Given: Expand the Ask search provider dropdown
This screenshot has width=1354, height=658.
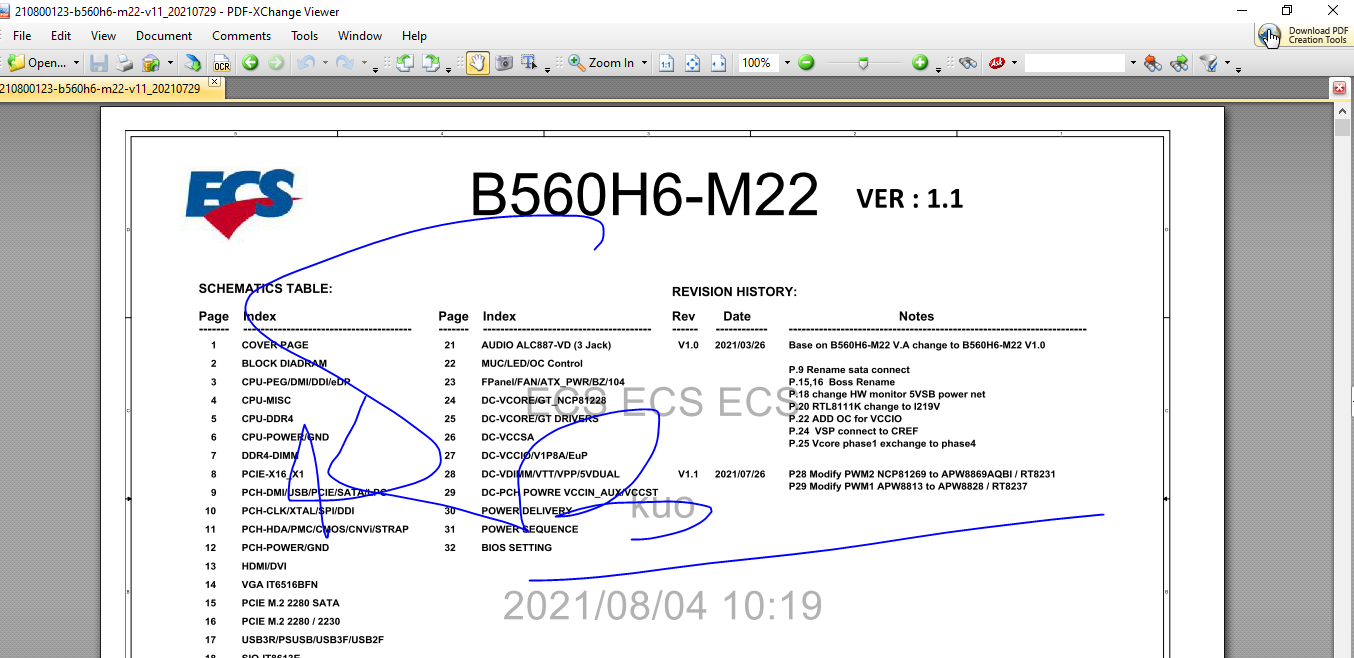Looking at the screenshot, I should pyautogui.click(x=1014, y=63).
